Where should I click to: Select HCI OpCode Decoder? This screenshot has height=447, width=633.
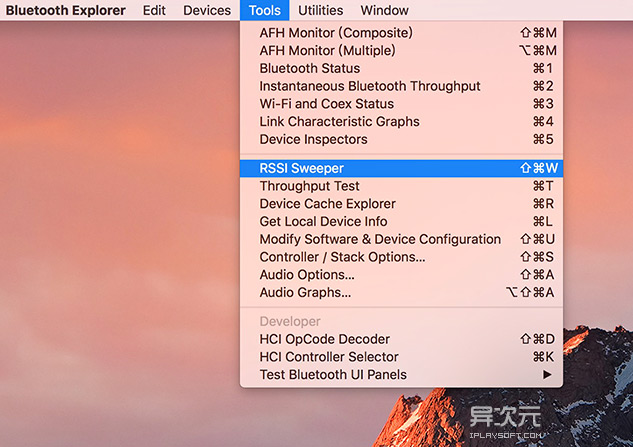324,339
